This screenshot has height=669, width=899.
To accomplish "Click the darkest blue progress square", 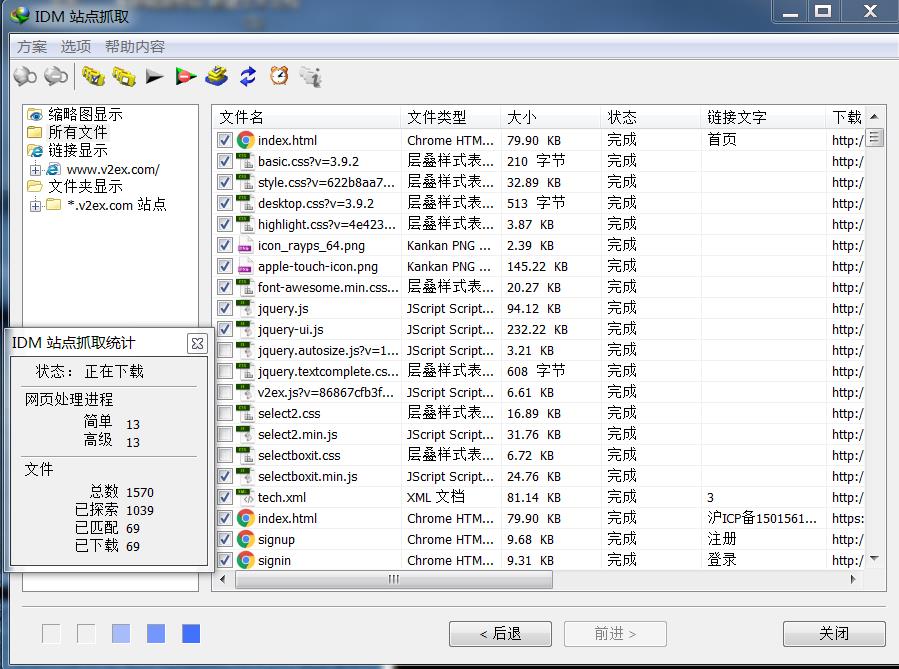I will pyautogui.click(x=191, y=633).
